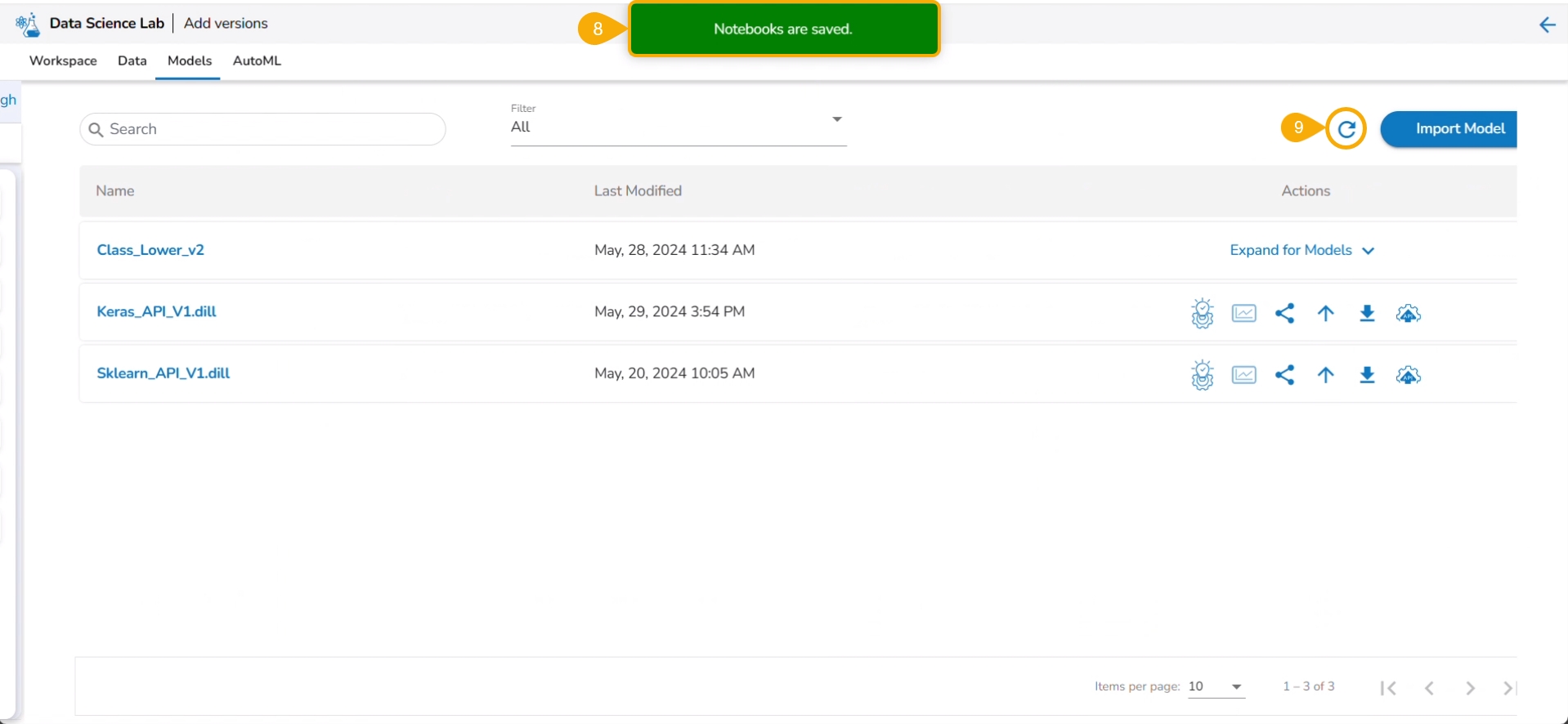Share the Sklearn_API_V1.dill model
Image resolution: width=1568 pixels, height=724 pixels.
pos(1284,375)
